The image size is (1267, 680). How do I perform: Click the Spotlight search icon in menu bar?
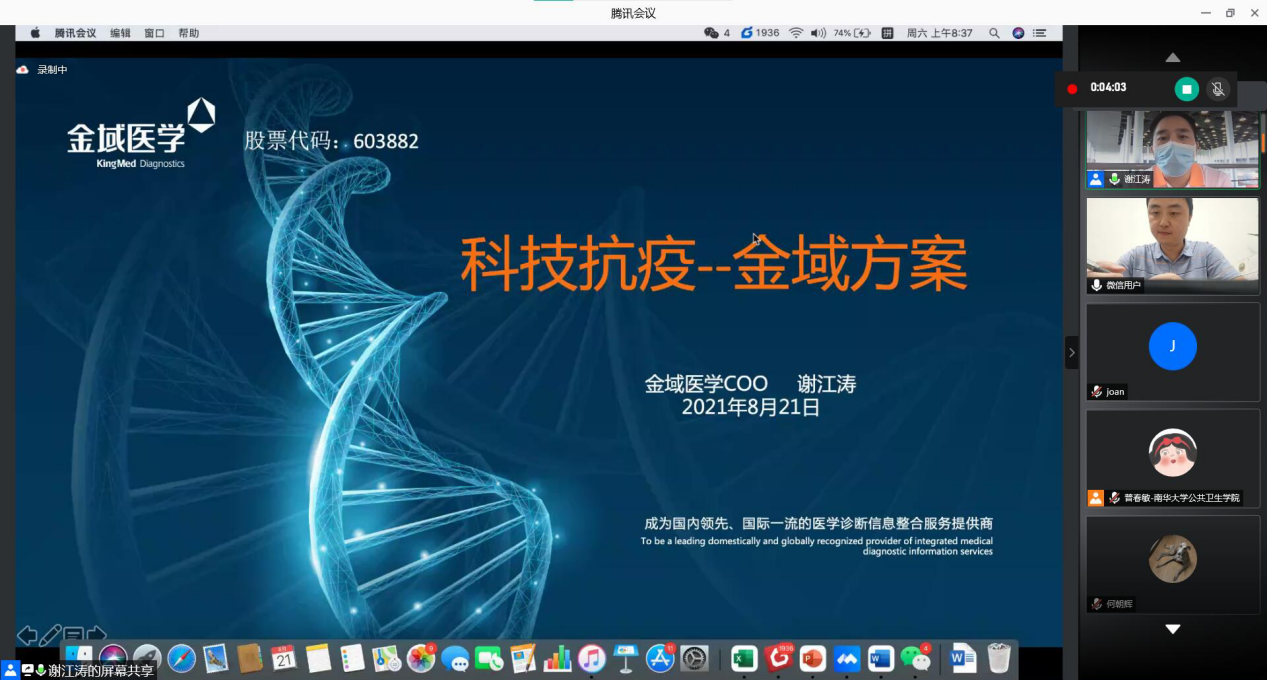994,33
